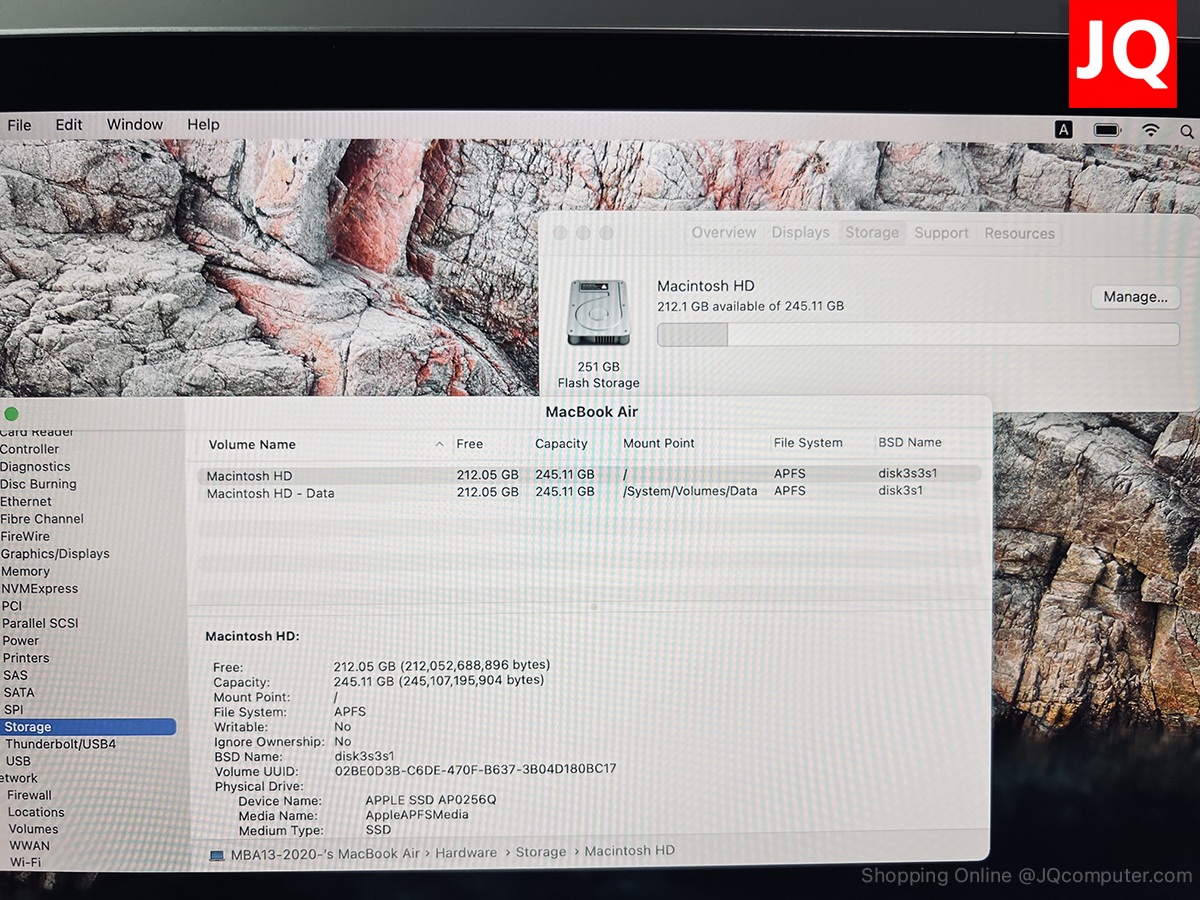Select Graphics/Displays in the sidebar

55,554
